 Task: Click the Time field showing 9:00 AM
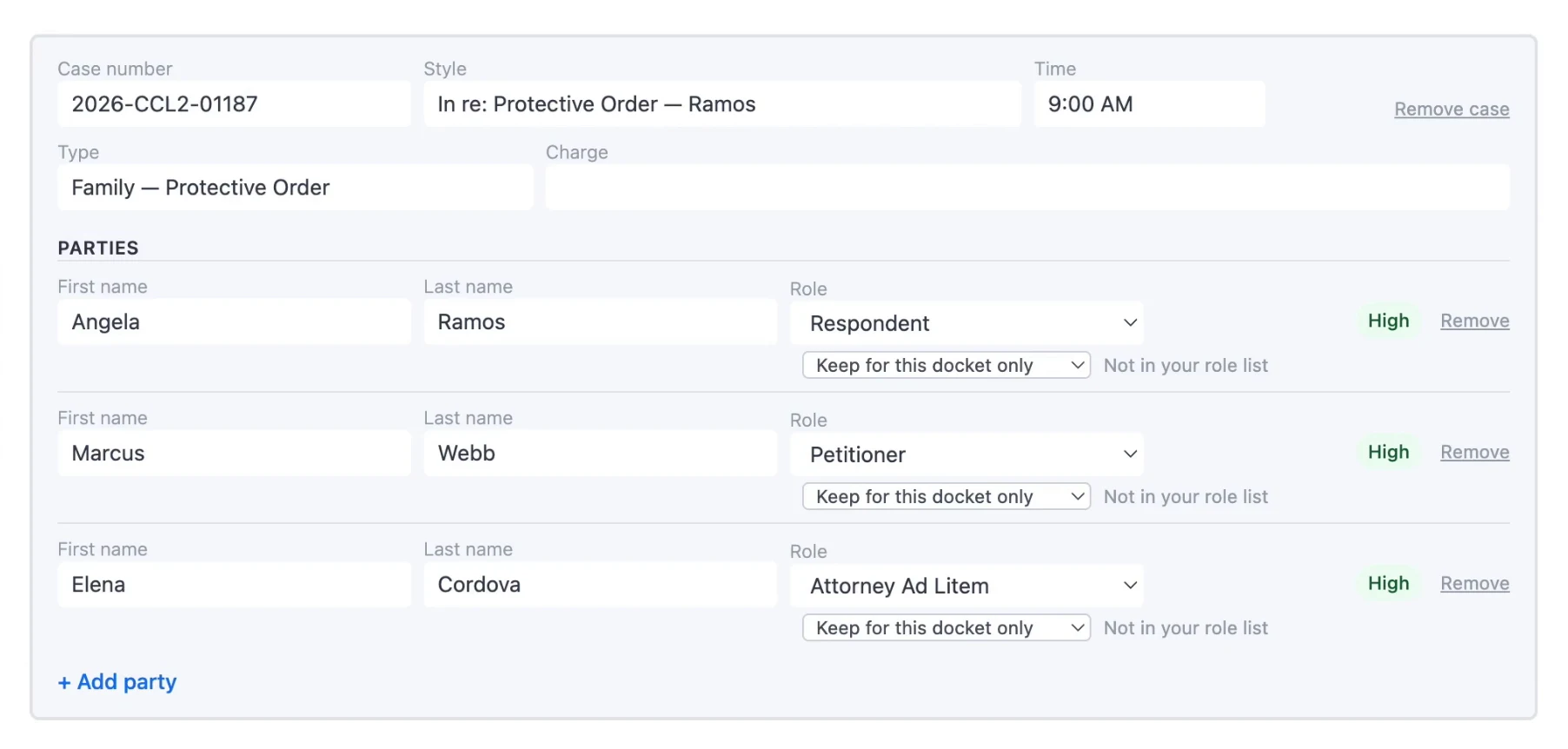pos(1149,104)
